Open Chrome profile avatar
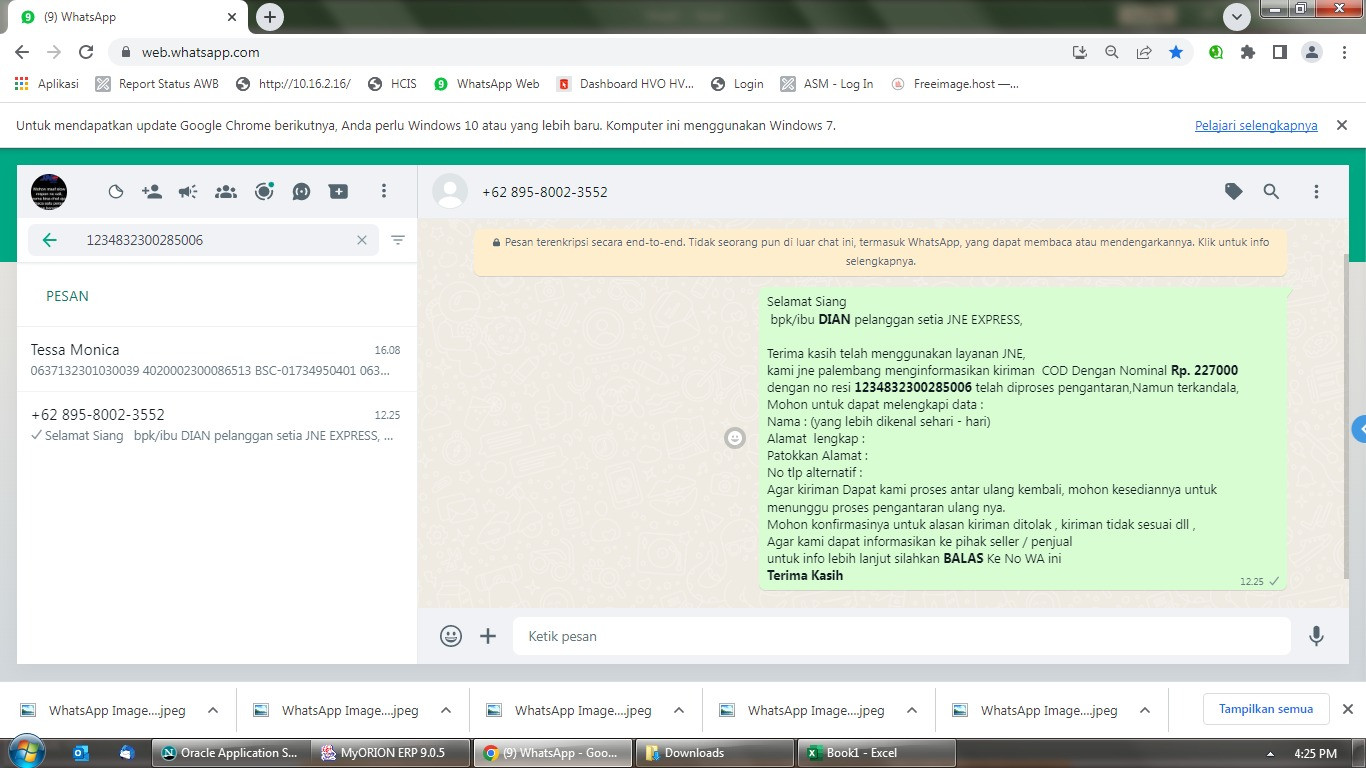This screenshot has height=768, width=1366. 1312,52
